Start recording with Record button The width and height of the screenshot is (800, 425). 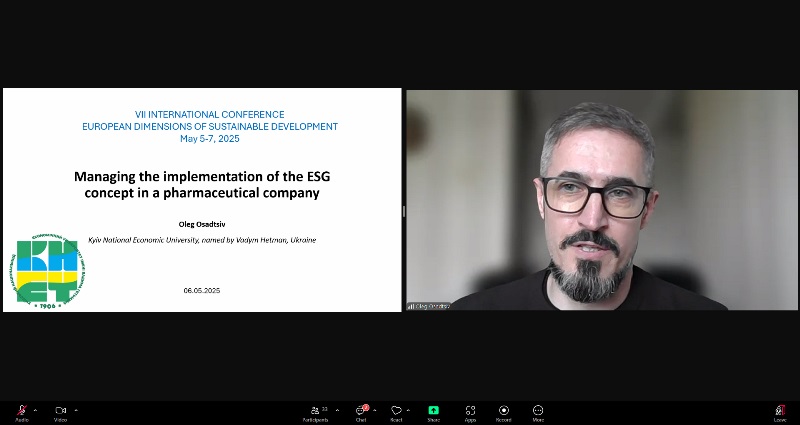click(x=504, y=412)
